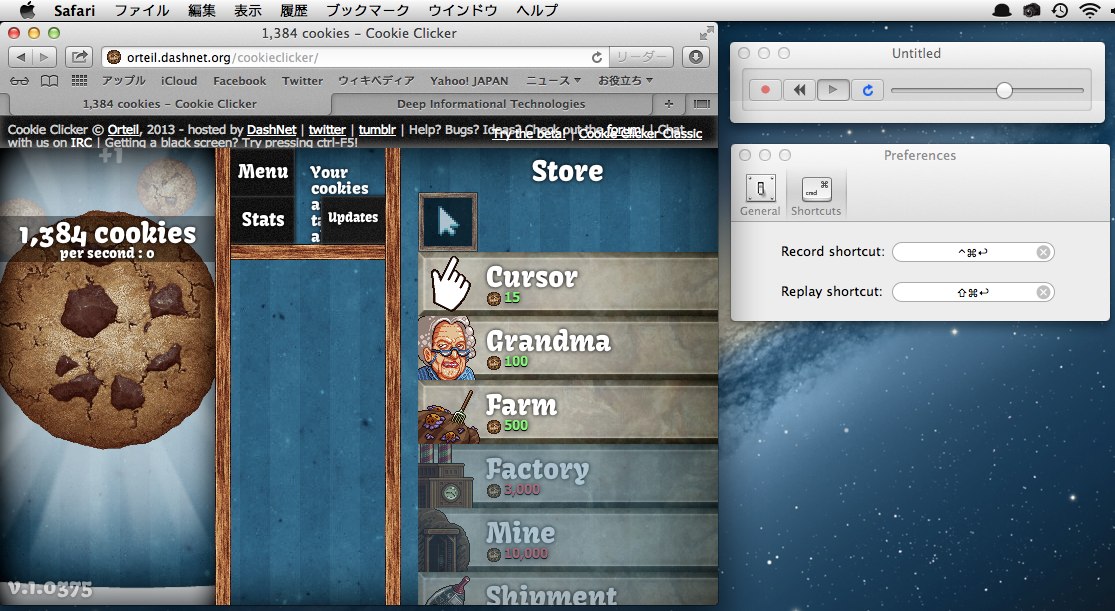The image size is (1115, 611).
Task: Click the Record shortcut field
Action: (973, 252)
